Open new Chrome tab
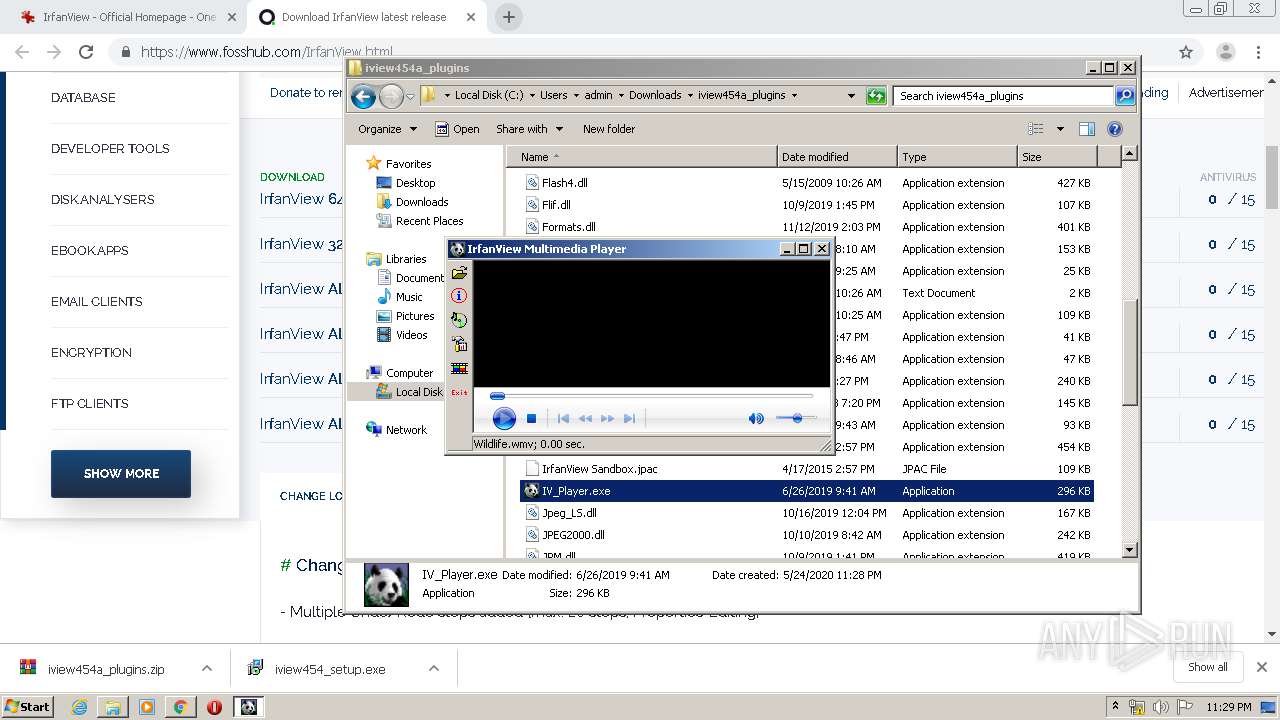Viewport: 1280px width, 720px height. (x=509, y=17)
